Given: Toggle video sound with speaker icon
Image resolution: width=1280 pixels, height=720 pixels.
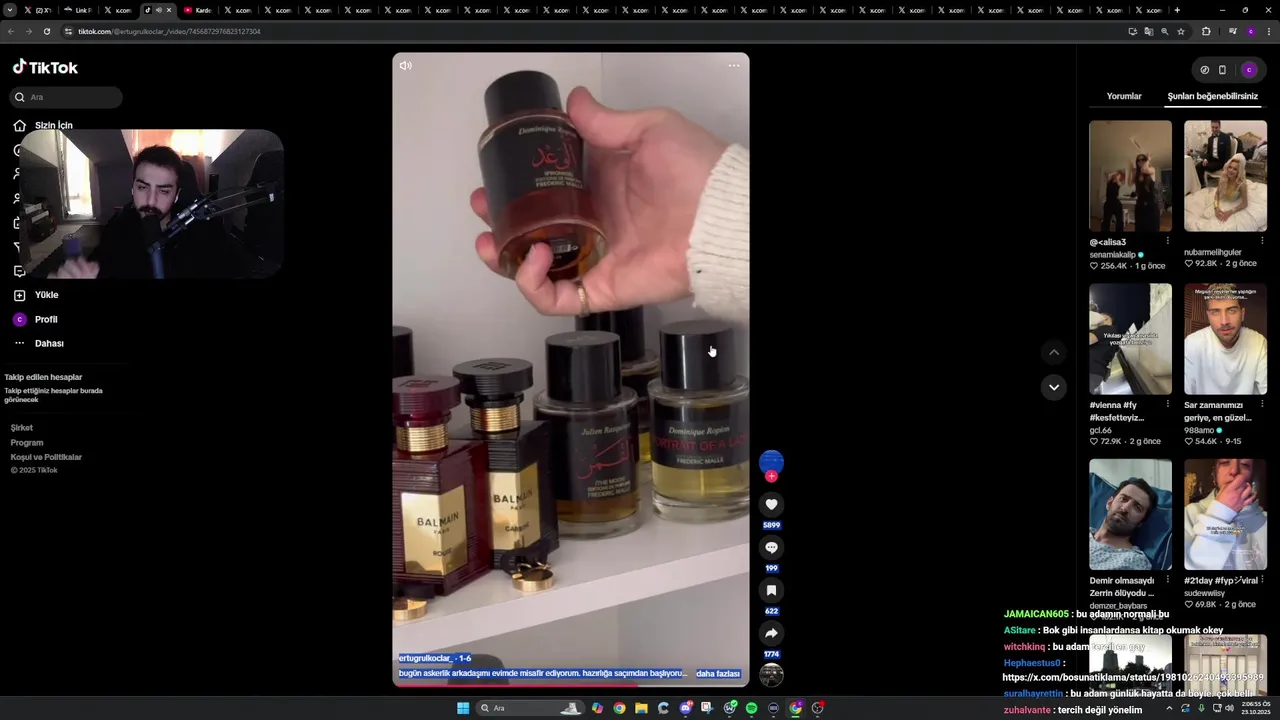Looking at the screenshot, I should [x=405, y=66].
